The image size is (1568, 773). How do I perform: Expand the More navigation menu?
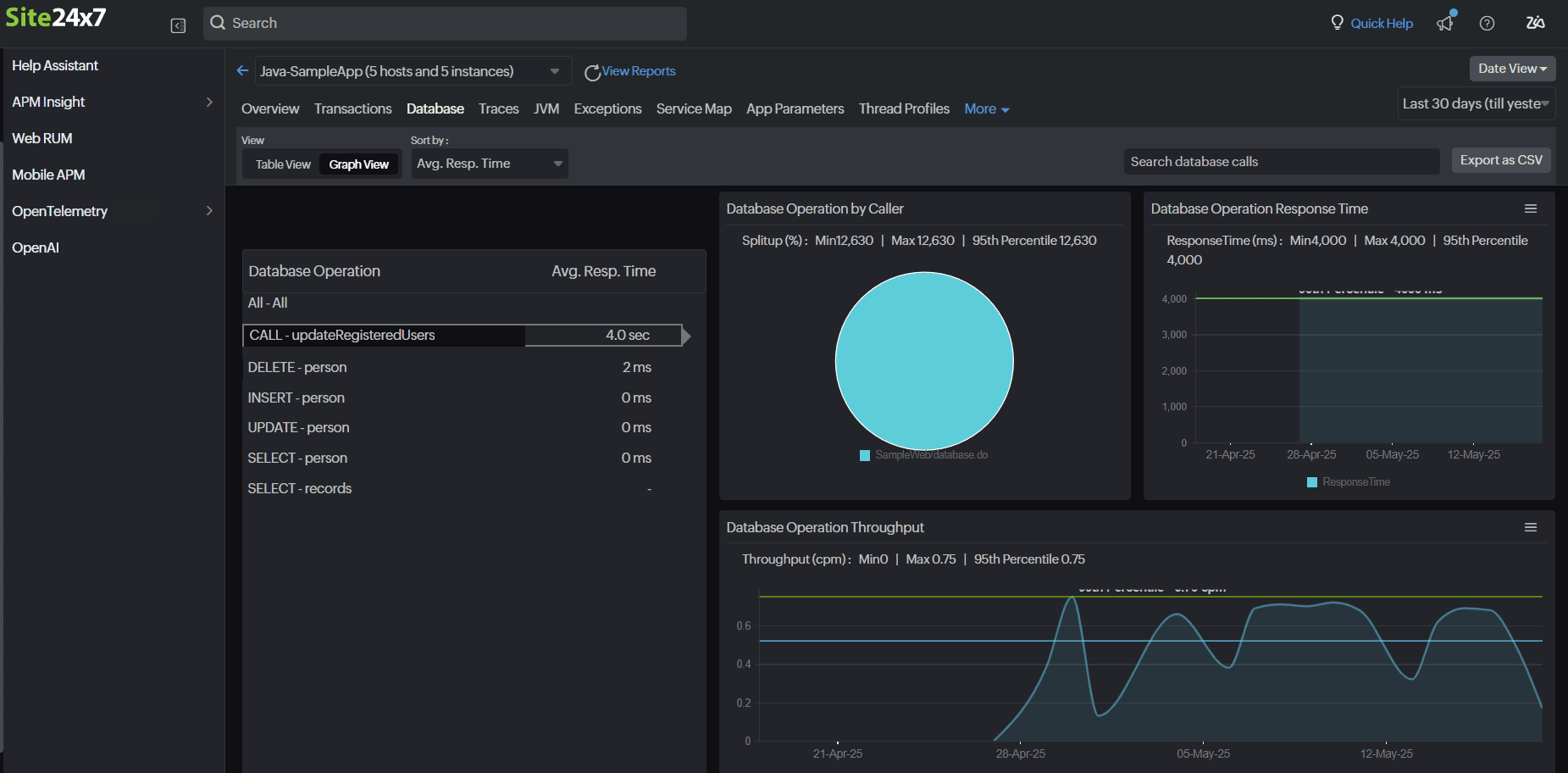coord(986,108)
